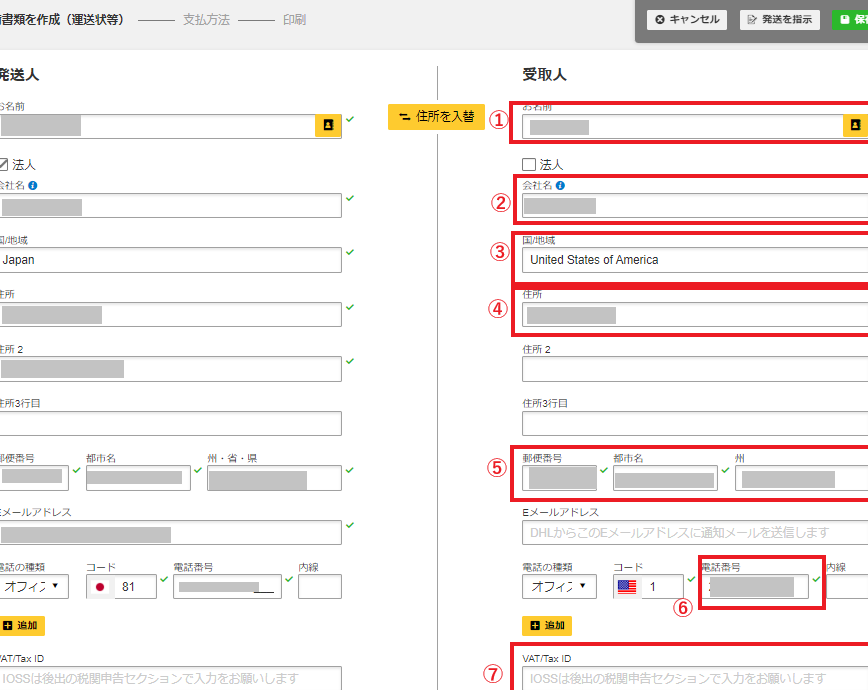Focus receiver company name field

point(695,205)
